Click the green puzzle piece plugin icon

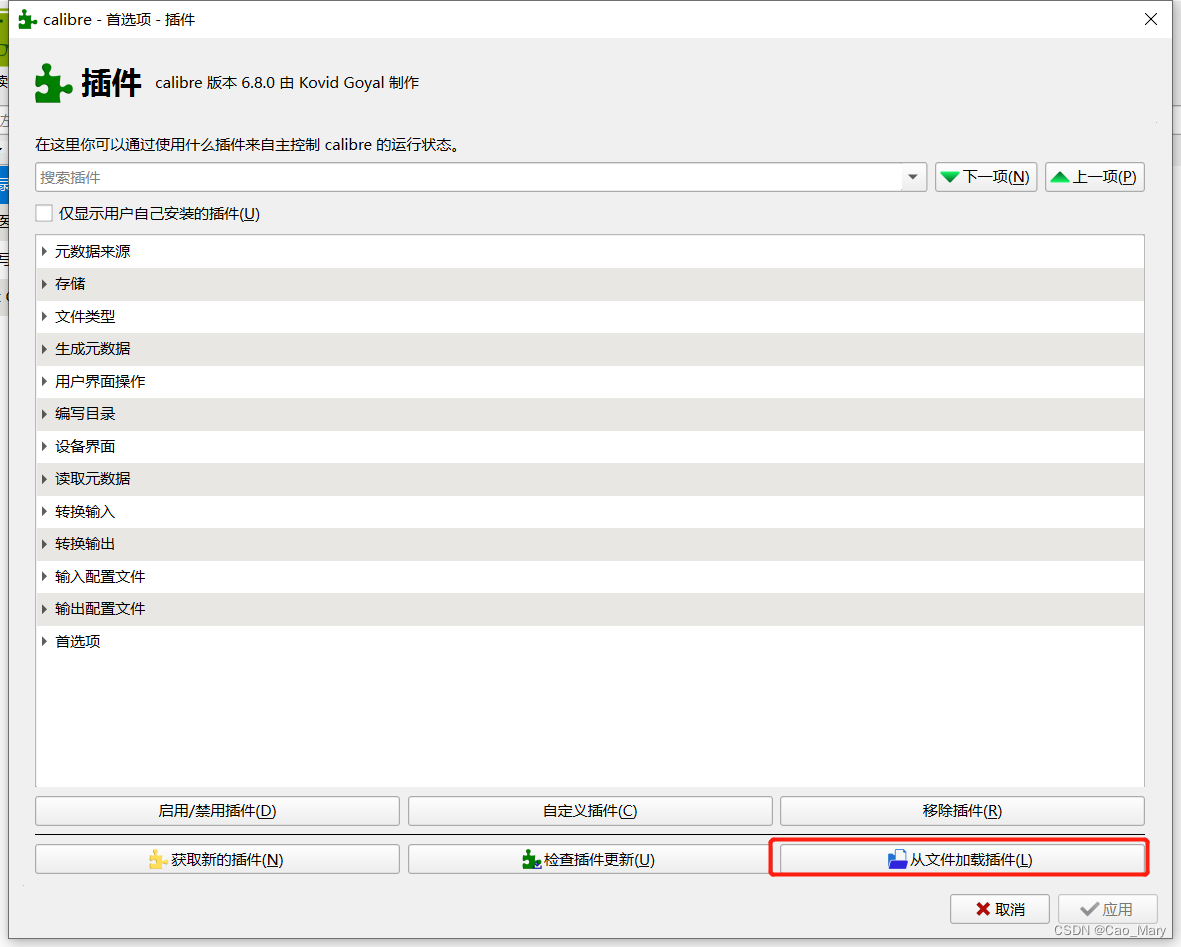tap(53, 83)
